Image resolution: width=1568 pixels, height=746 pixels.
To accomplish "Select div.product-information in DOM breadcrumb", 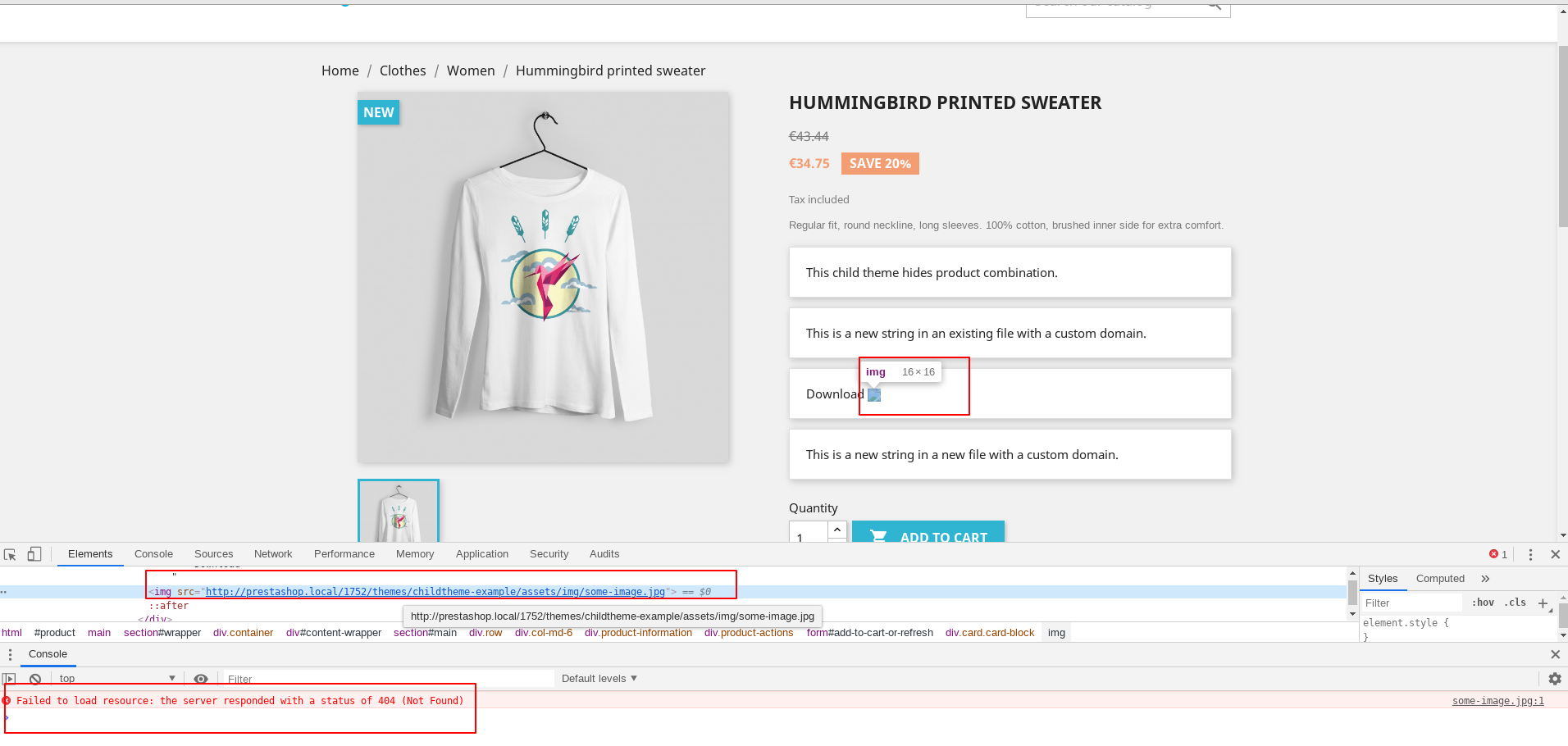I will pos(638,633).
